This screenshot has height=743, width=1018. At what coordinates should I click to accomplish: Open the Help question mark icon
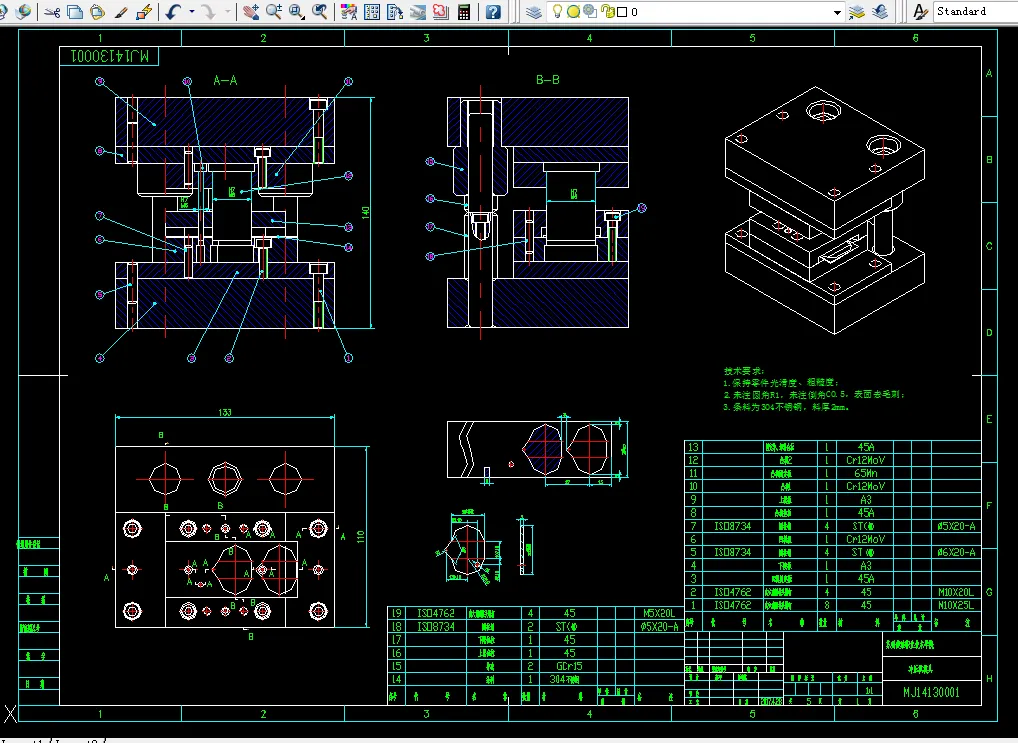click(x=493, y=12)
